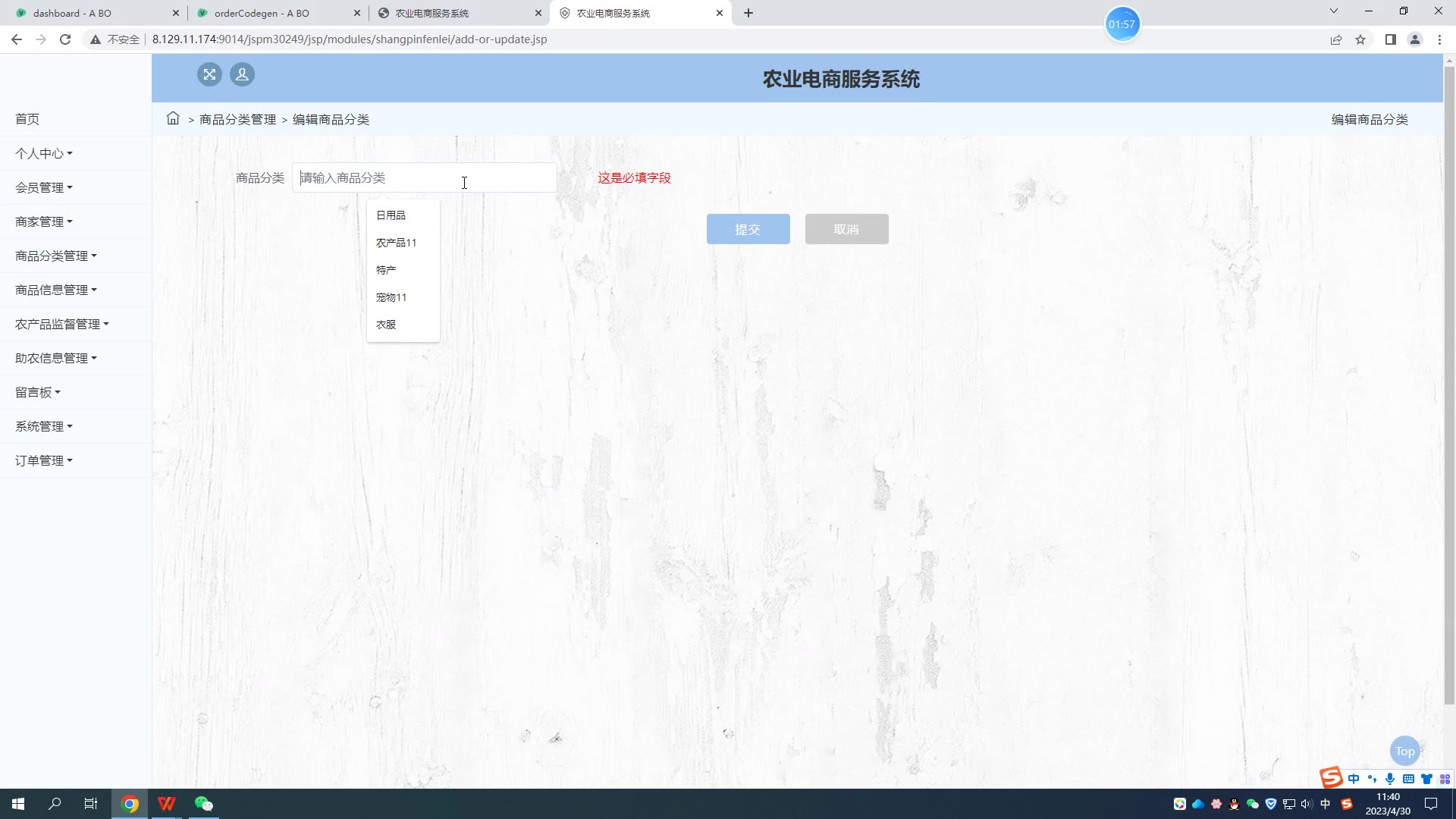Expand 个人中心 sidebar menu

(x=44, y=153)
